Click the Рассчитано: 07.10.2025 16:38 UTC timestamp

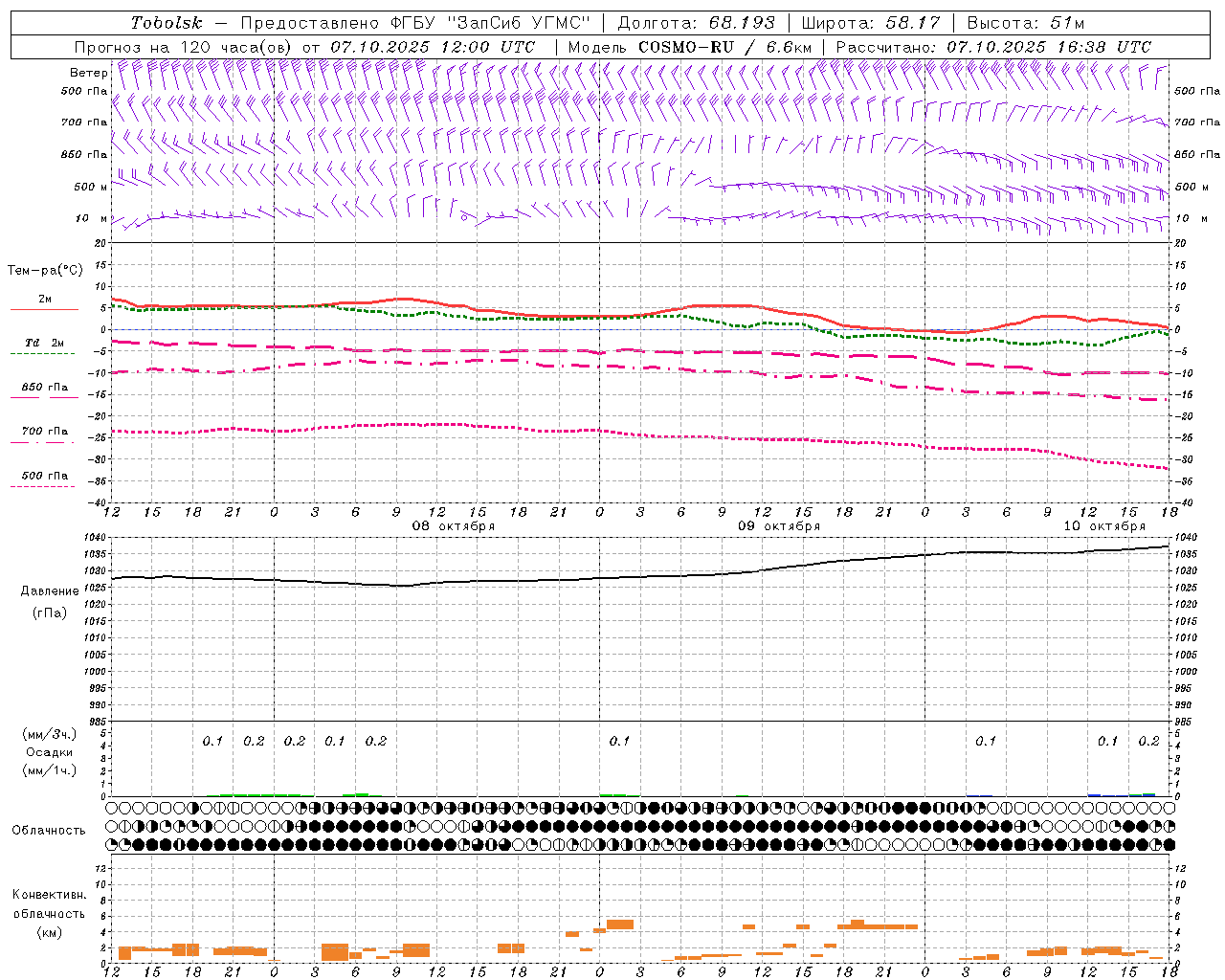pos(993,47)
